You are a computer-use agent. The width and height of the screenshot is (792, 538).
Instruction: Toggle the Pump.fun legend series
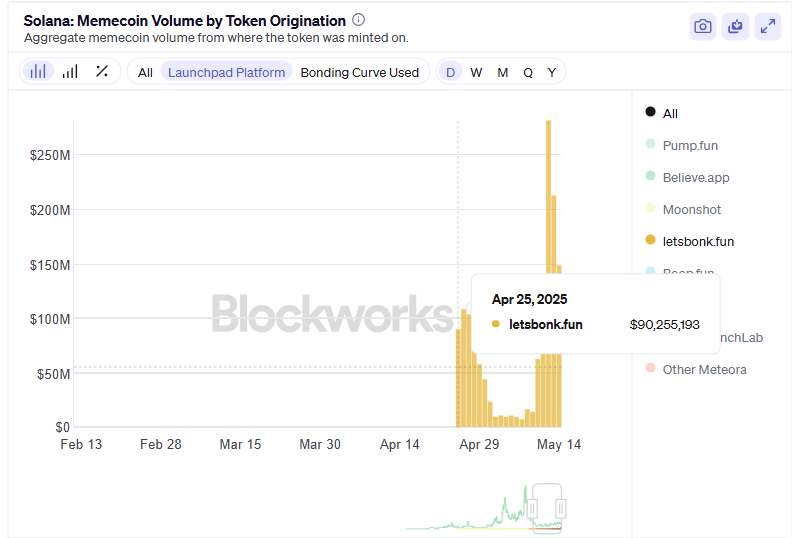coord(689,146)
